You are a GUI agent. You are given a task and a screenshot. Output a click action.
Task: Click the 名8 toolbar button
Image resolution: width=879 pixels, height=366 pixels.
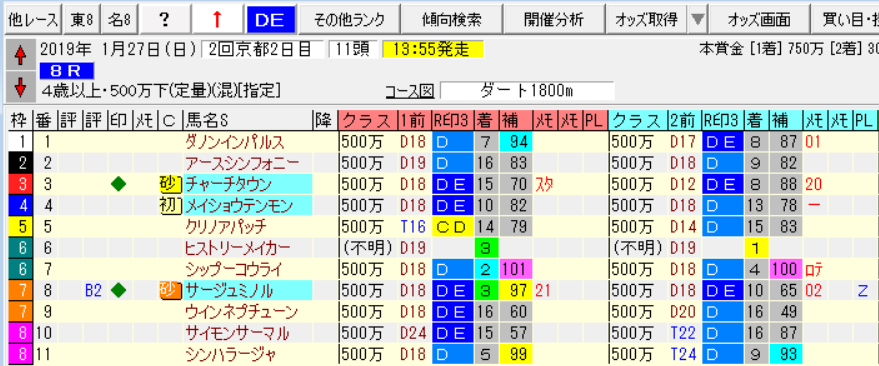(120, 19)
